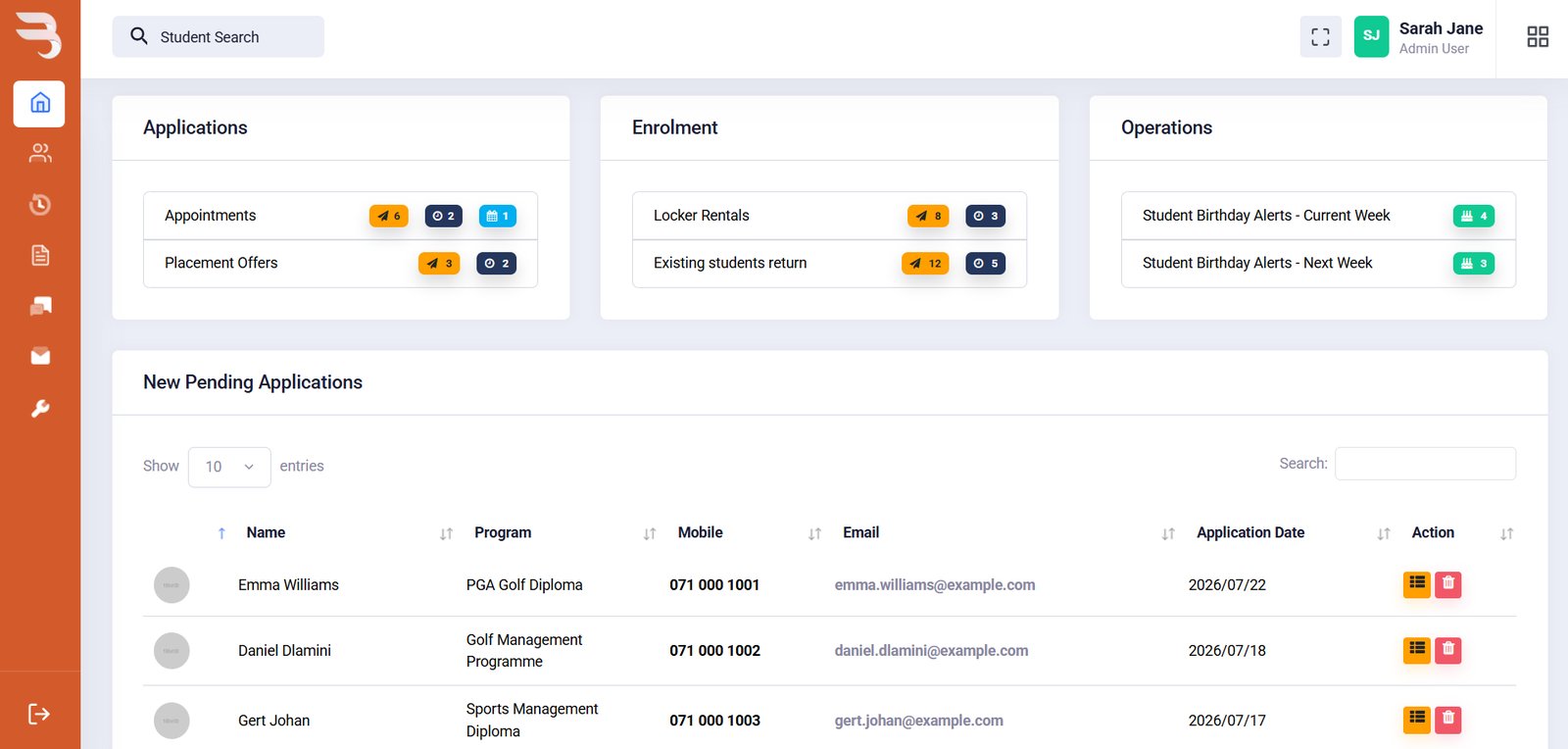This screenshot has width=1568, height=749.
Task: Open the mail envelope sidebar icon
Action: click(39, 356)
